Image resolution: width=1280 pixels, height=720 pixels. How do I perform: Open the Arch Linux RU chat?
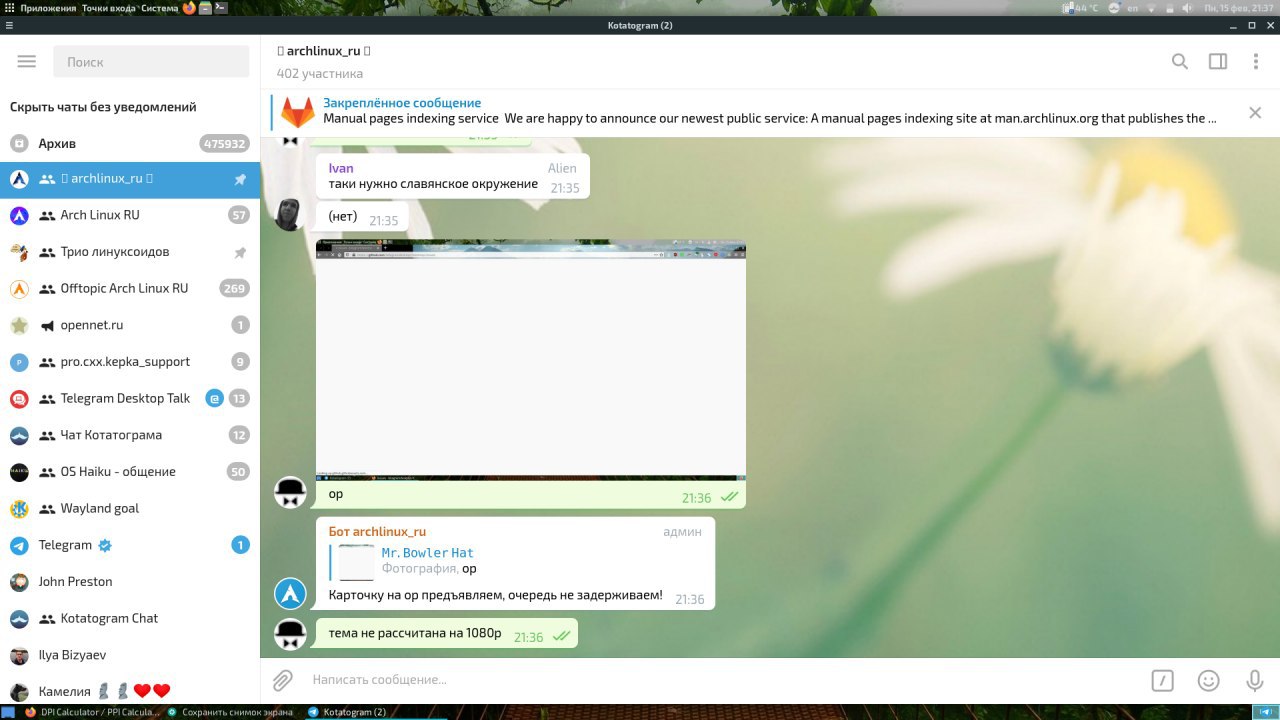(x=130, y=215)
